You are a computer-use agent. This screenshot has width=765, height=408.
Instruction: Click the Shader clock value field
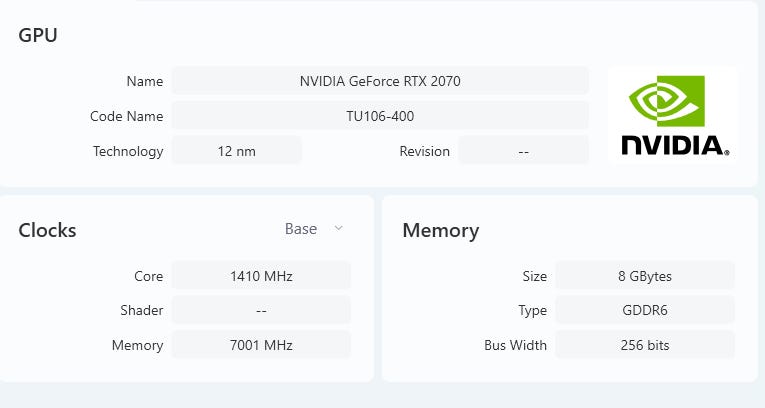point(261,310)
